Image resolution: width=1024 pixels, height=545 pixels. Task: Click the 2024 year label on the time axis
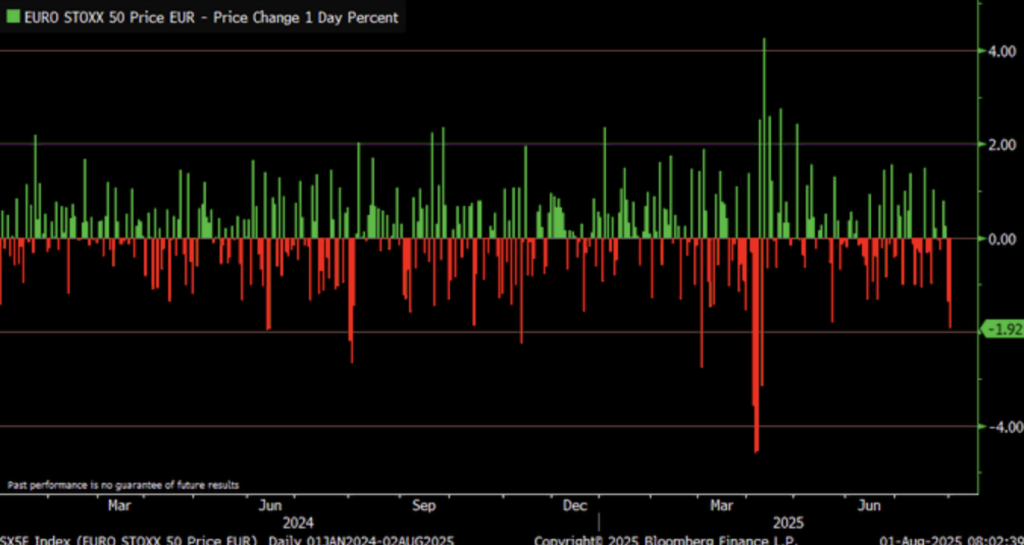click(x=297, y=523)
